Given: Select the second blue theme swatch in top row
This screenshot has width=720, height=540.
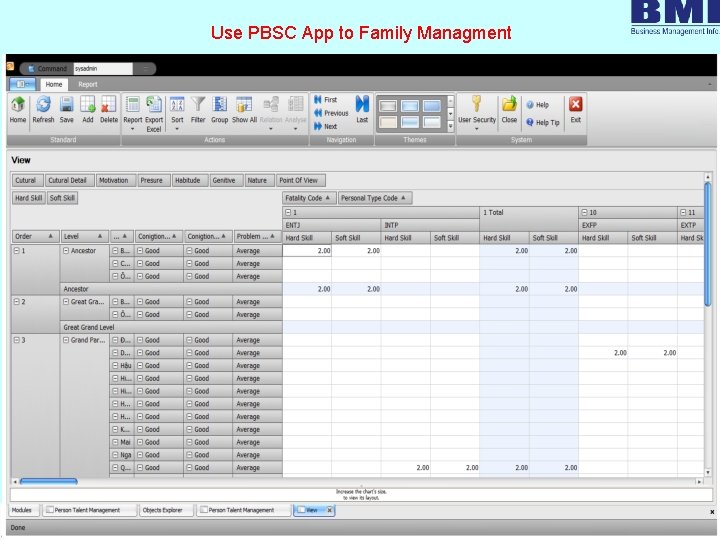Looking at the screenshot, I should [x=410, y=106].
